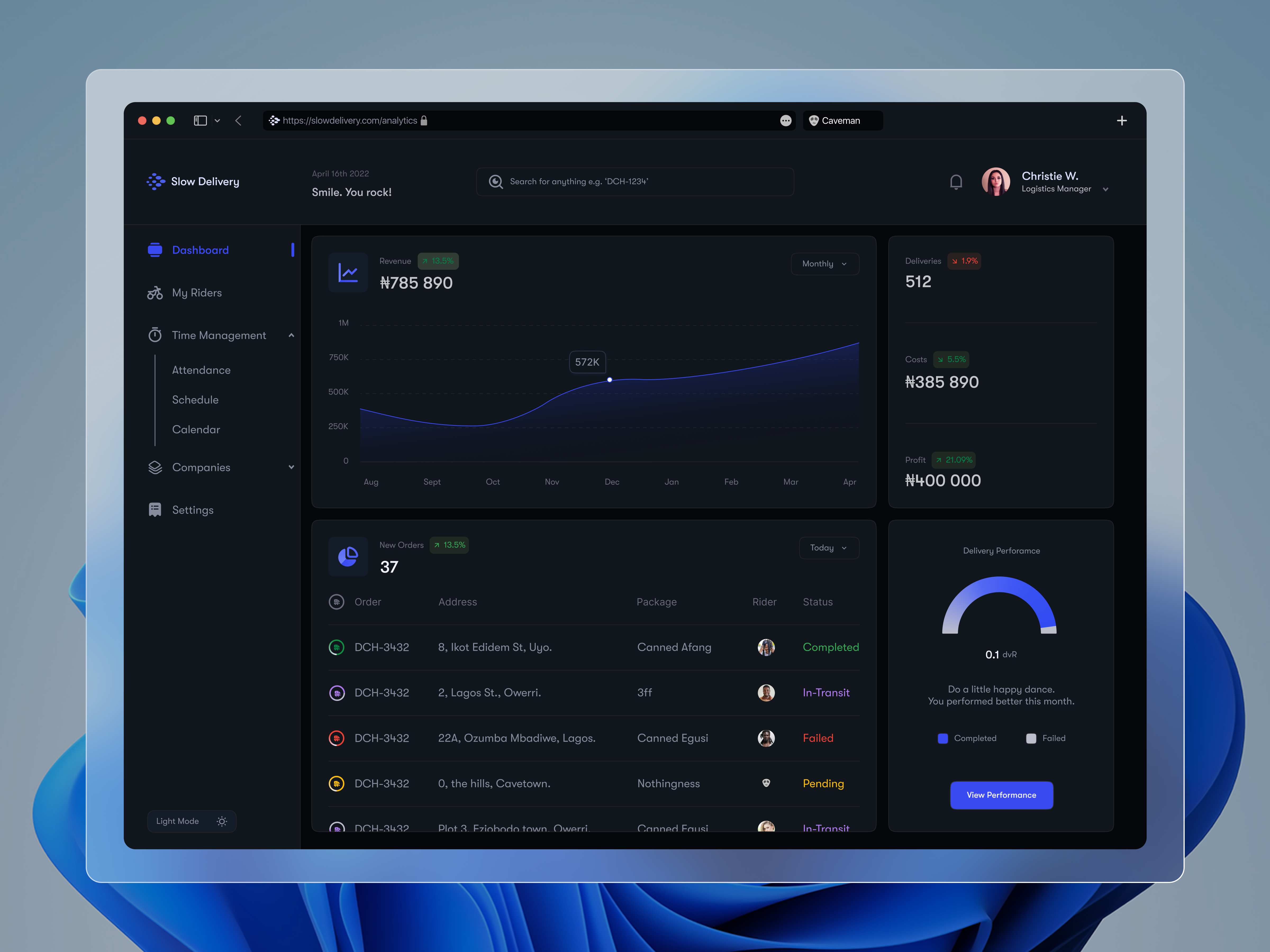The width and height of the screenshot is (1270, 952).
Task: Click the View Performance button
Action: tap(1001, 795)
